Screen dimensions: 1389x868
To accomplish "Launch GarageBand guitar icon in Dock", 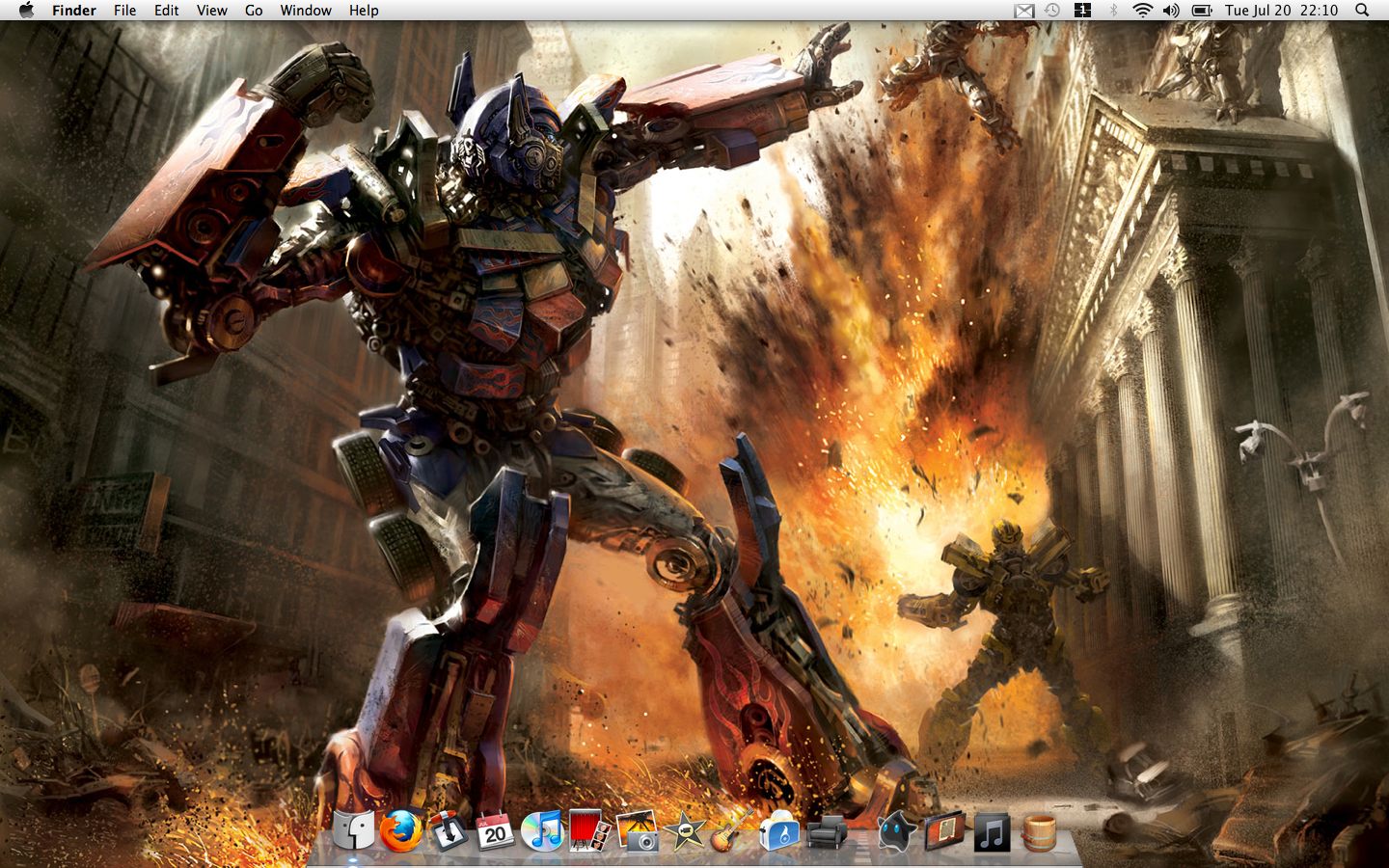I will pos(731,830).
